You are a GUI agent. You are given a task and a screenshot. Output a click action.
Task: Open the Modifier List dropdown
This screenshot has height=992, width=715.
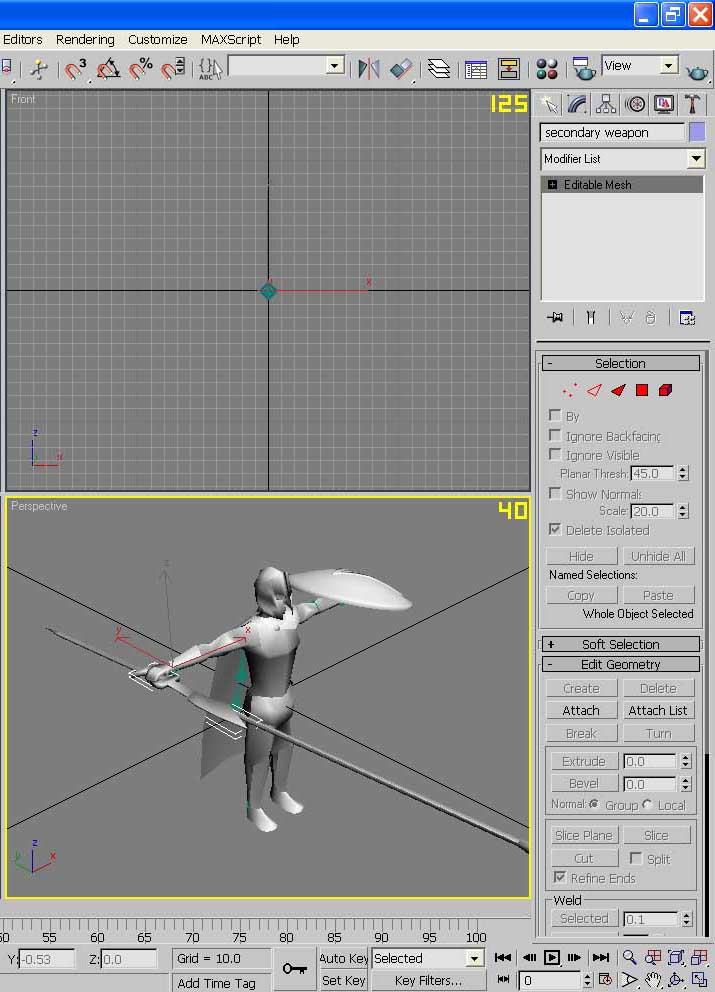[623, 159]
